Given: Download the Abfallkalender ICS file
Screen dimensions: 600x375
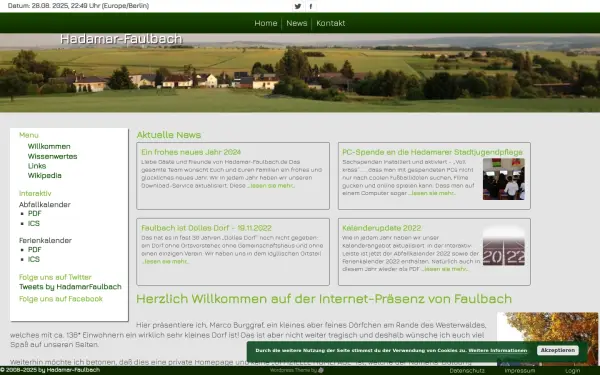Looking at the screenshot, I should tap(34, 223).
